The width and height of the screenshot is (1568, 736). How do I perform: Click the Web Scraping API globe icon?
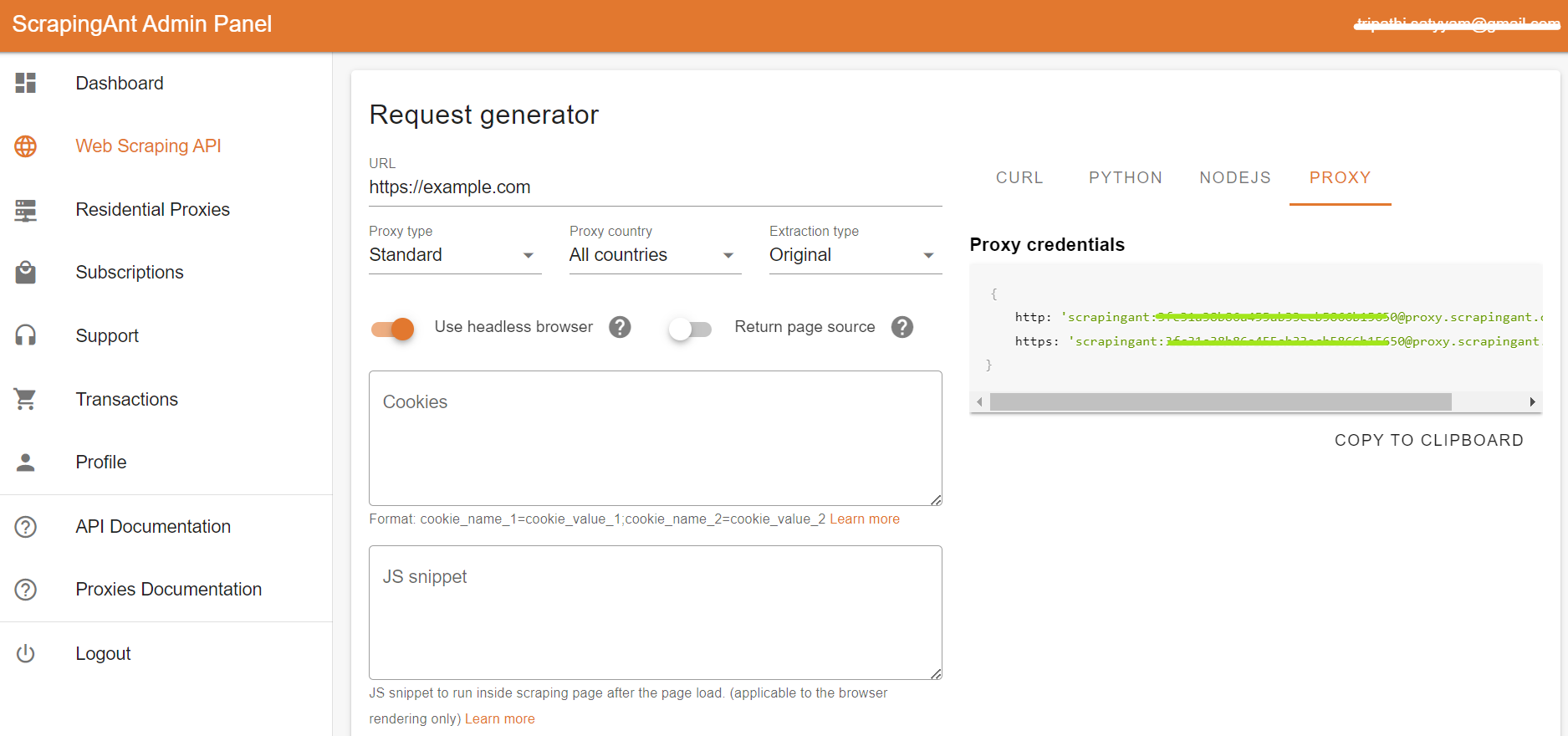(26, 146)
